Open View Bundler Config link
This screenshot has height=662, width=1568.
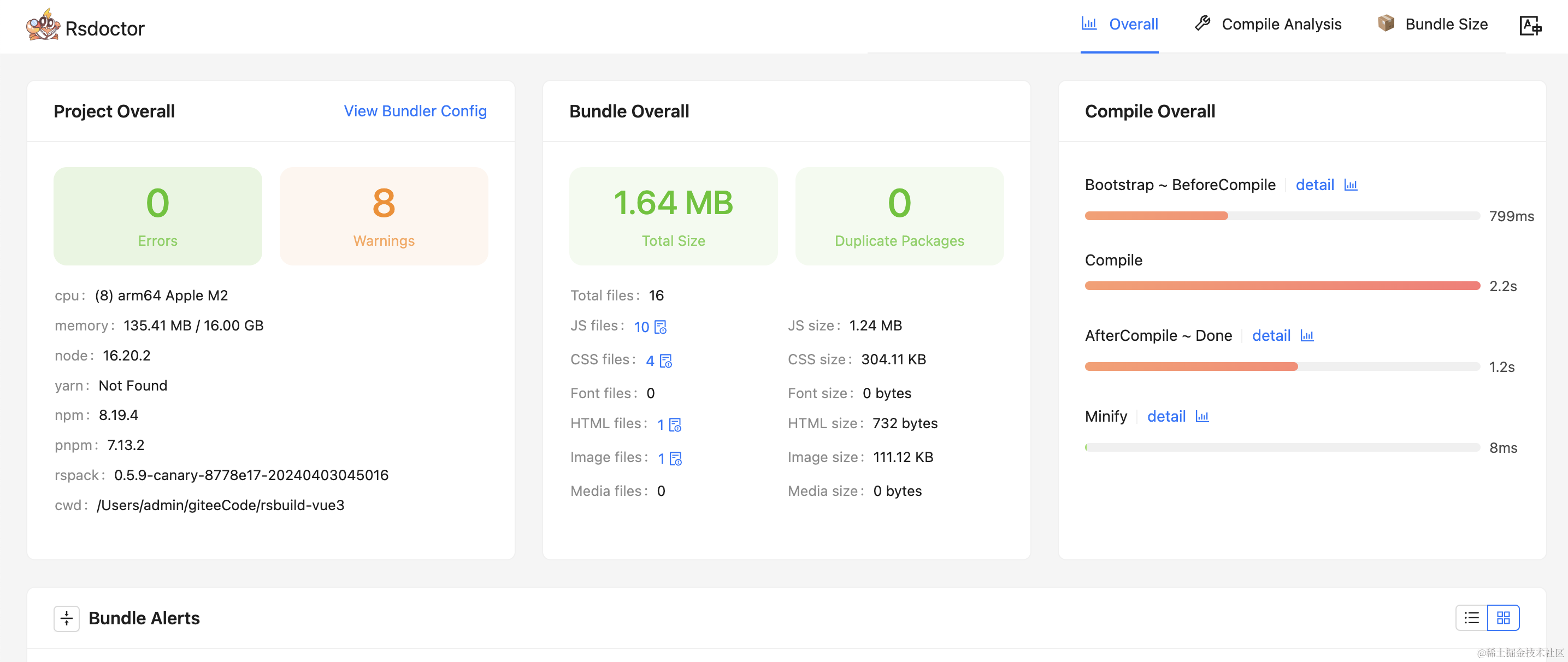(415, 111)
